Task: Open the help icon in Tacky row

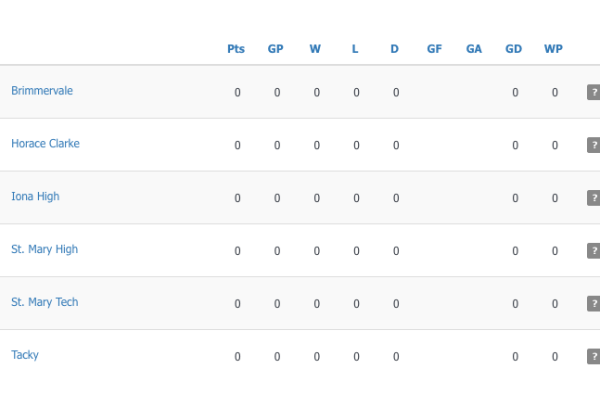Action: [594, 356]
